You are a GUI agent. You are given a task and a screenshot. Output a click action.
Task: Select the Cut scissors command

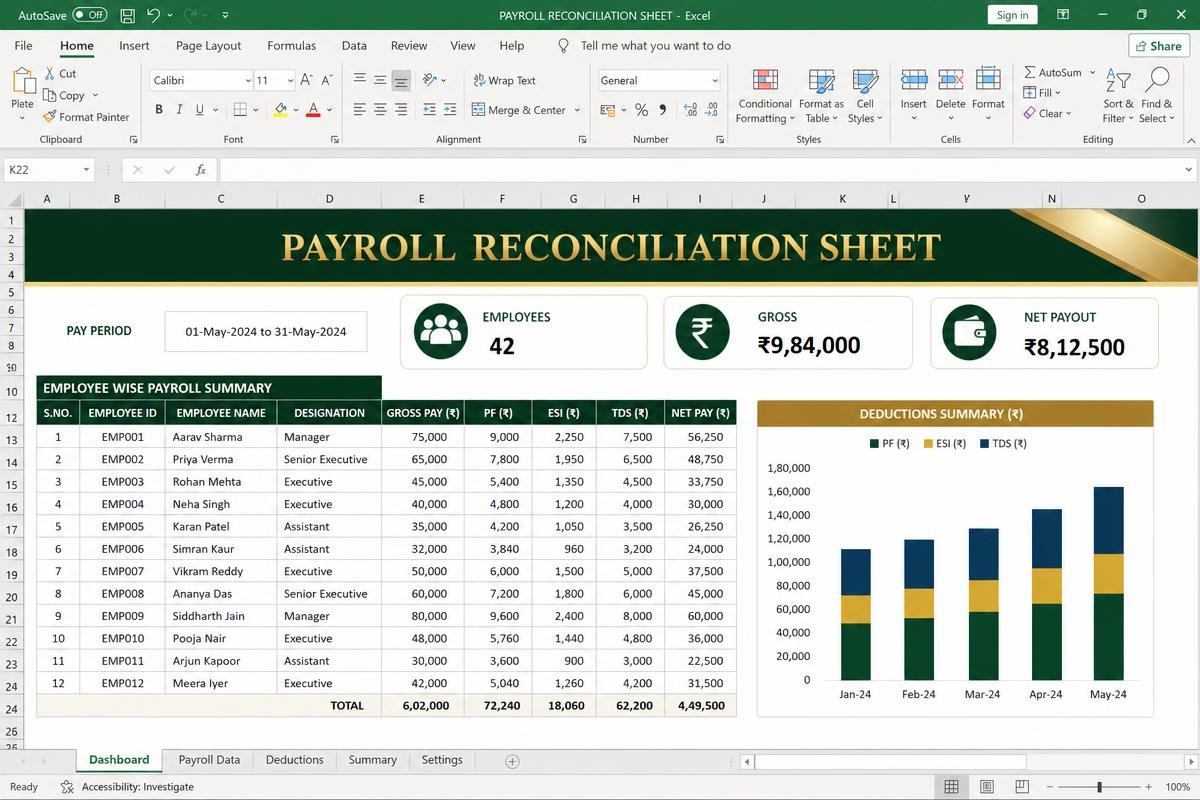(60, 73)
